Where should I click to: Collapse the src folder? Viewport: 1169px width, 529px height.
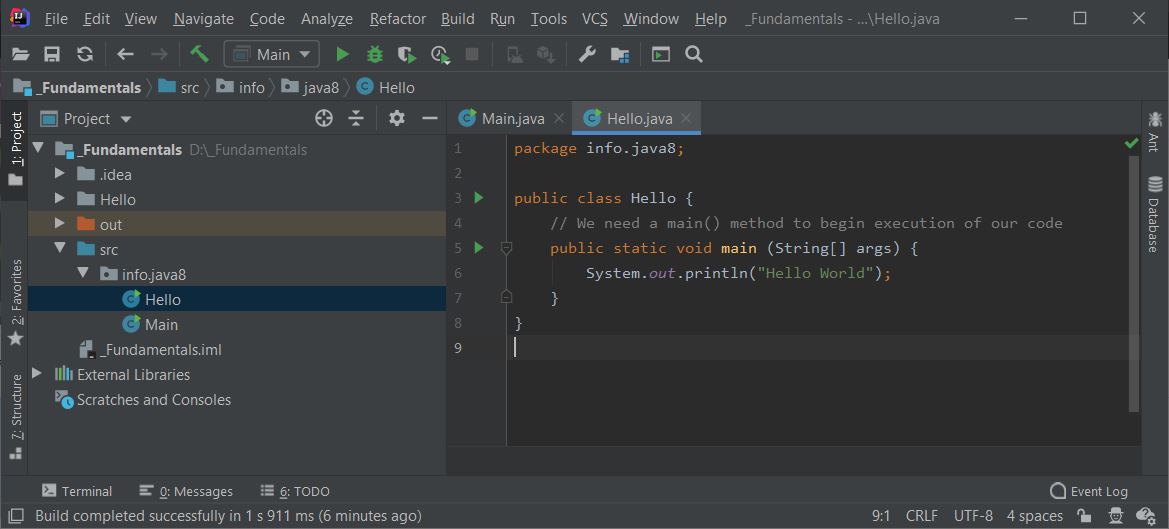60,249
